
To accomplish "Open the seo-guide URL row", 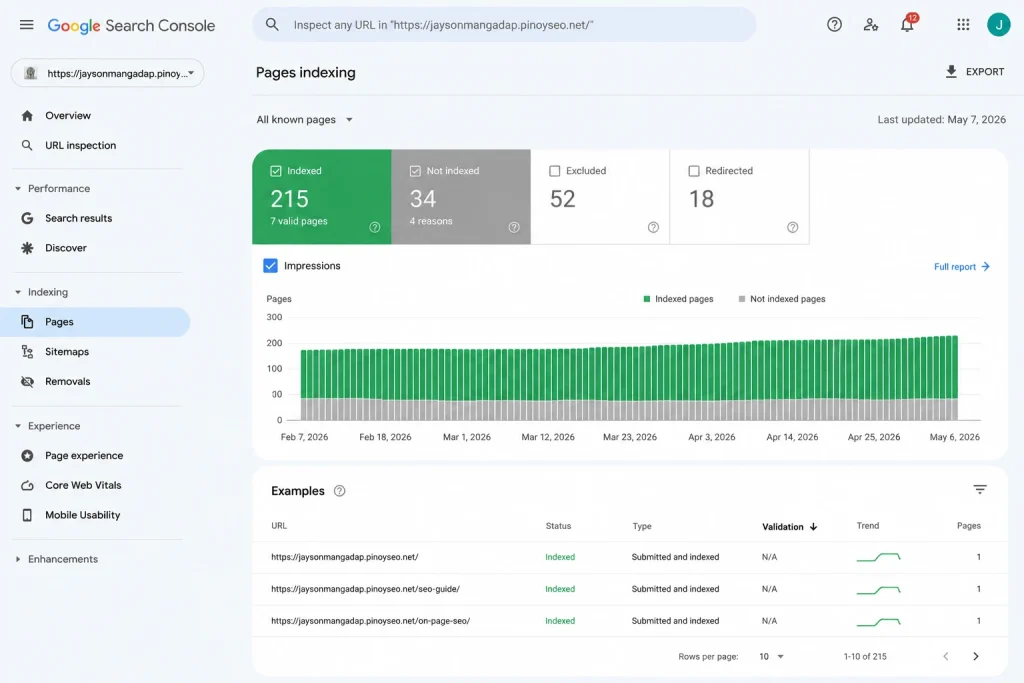I will coord(630,589).
